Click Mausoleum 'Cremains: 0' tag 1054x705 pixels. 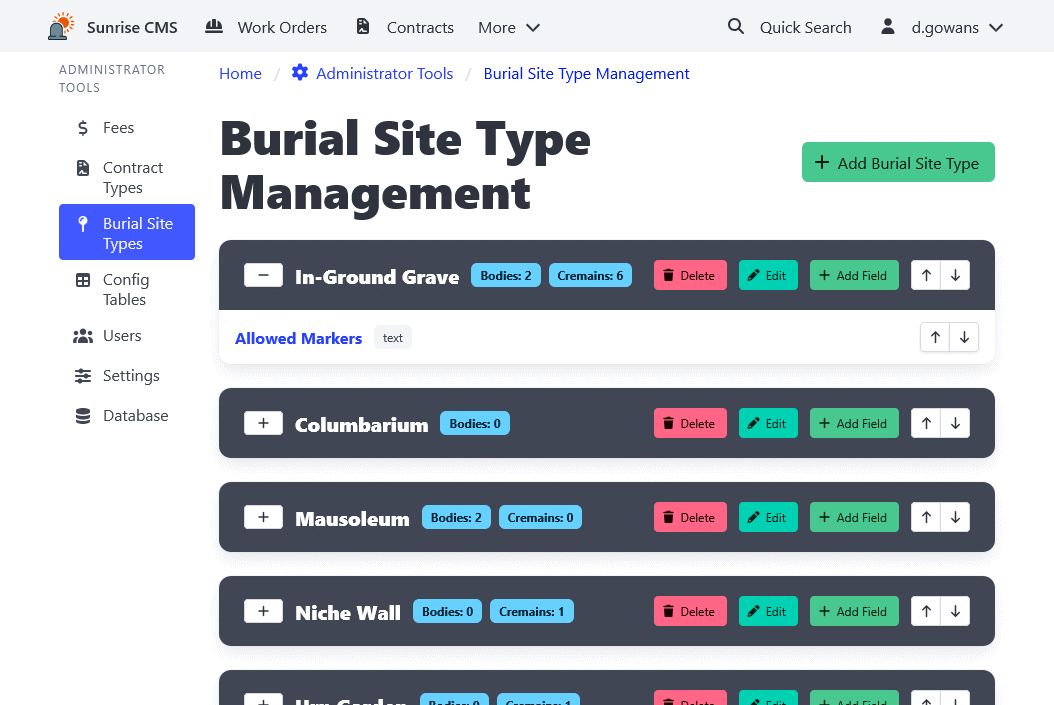pos(540,517)
